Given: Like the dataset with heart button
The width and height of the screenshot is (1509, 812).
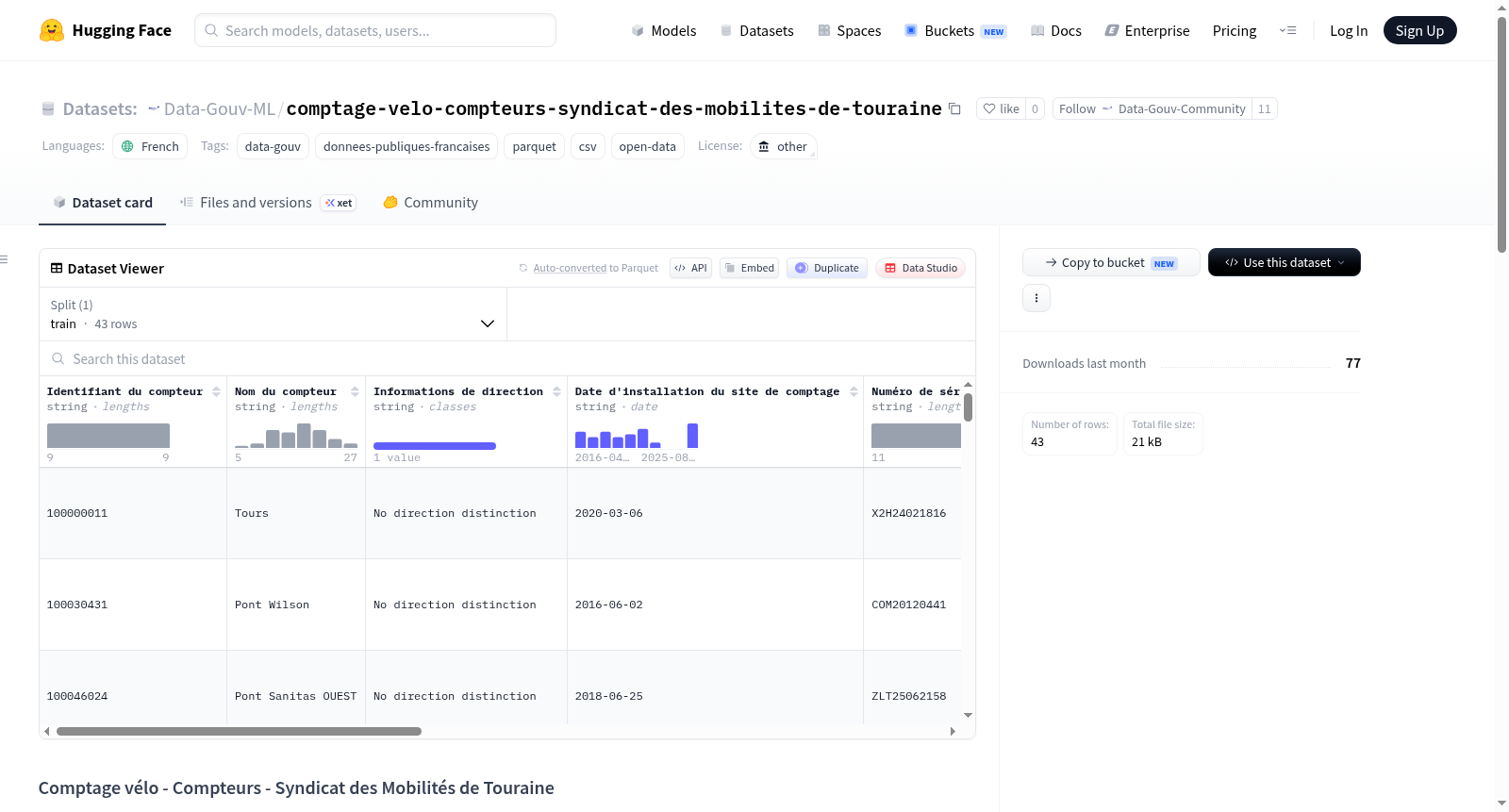Looking at the screenshot, I should pyautogui.click(x=1002, y=108).
